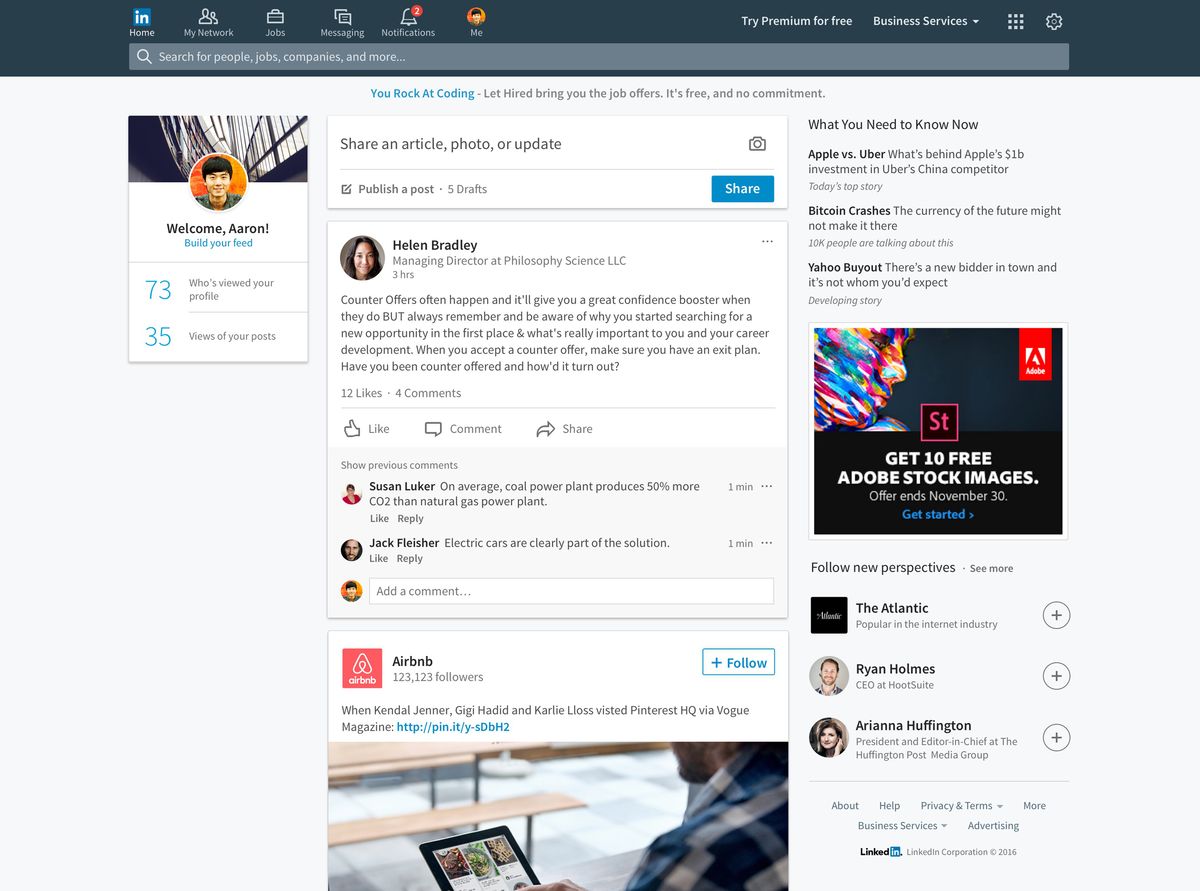The width and height of the screenshot is (1200, 891).
Task: Open options for Jack Fleisher's comment
Action: (x=767, y=543)
